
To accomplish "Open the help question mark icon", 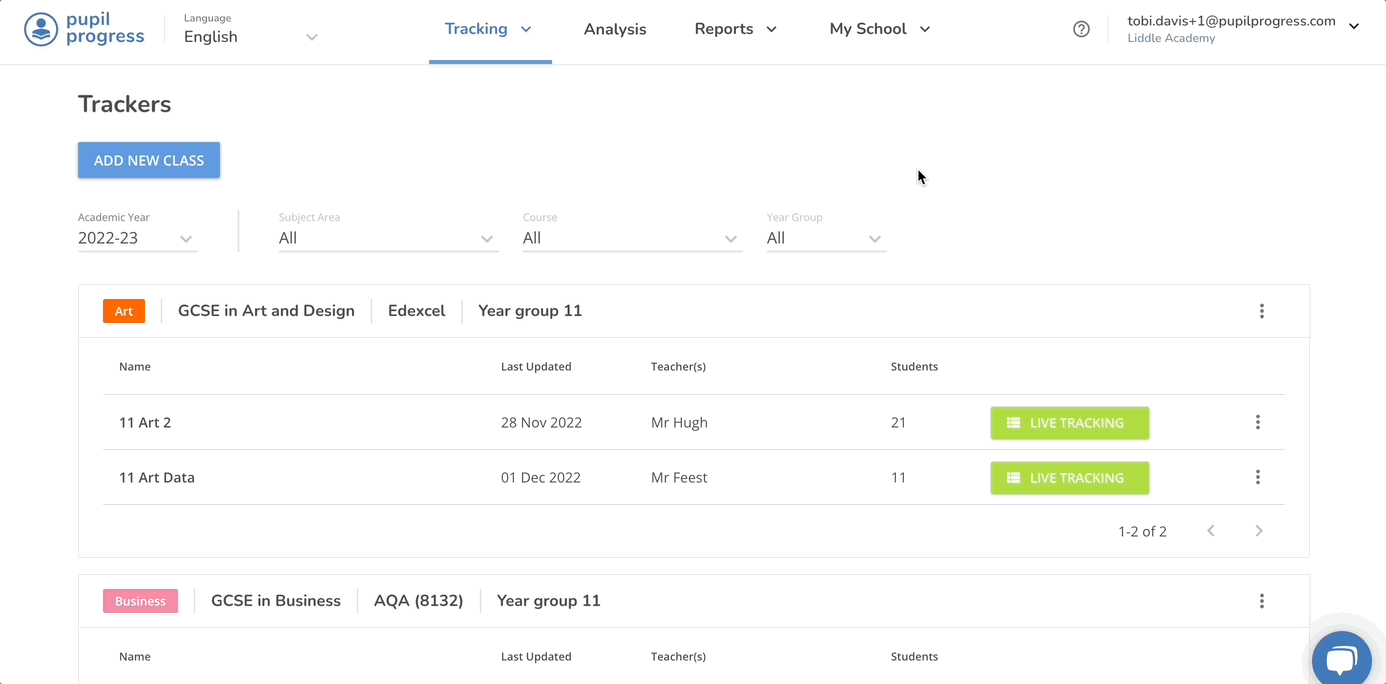I will pos(1081,29).
